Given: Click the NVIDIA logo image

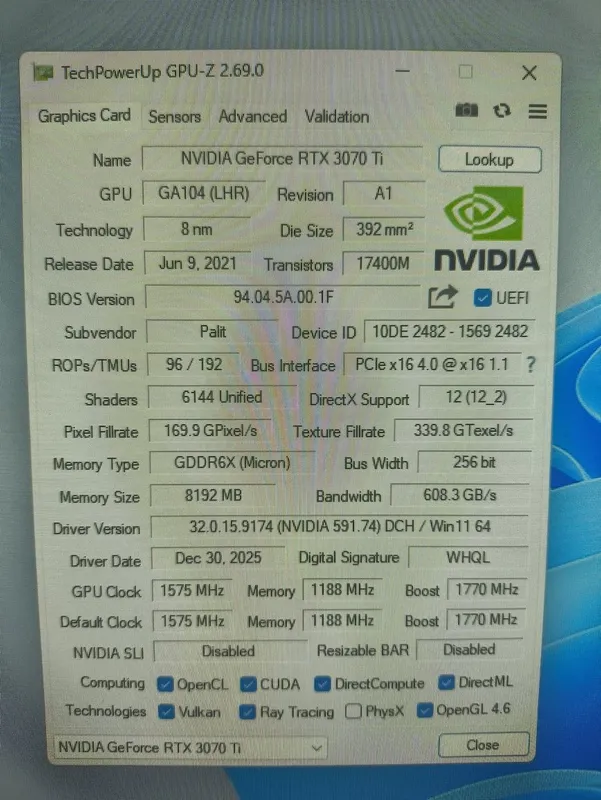Looking at the screenshot, I should pyautogui.click(x=486, y=228).
